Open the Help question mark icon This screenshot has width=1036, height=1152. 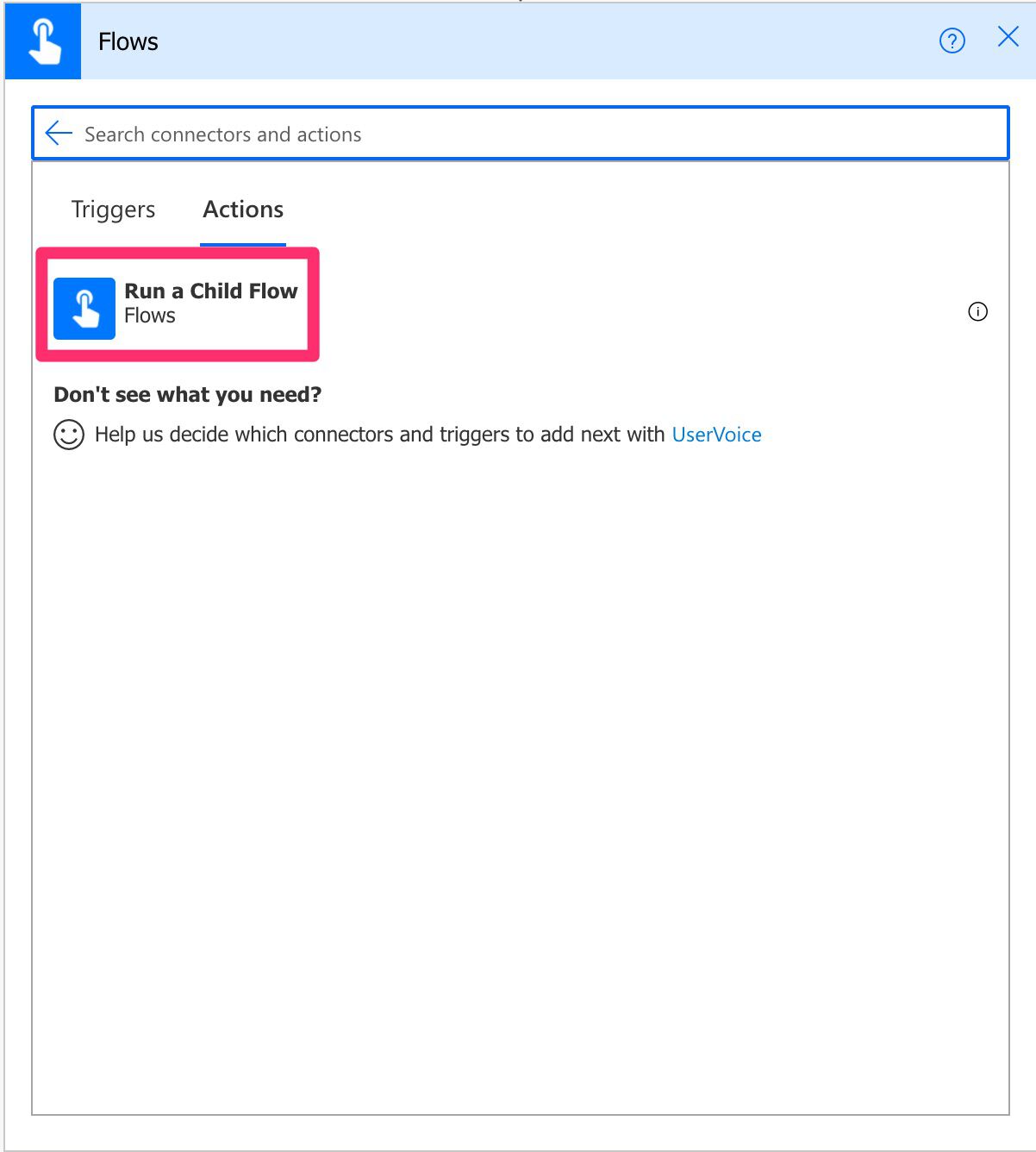pyautogui.click(x=952, y=41)
